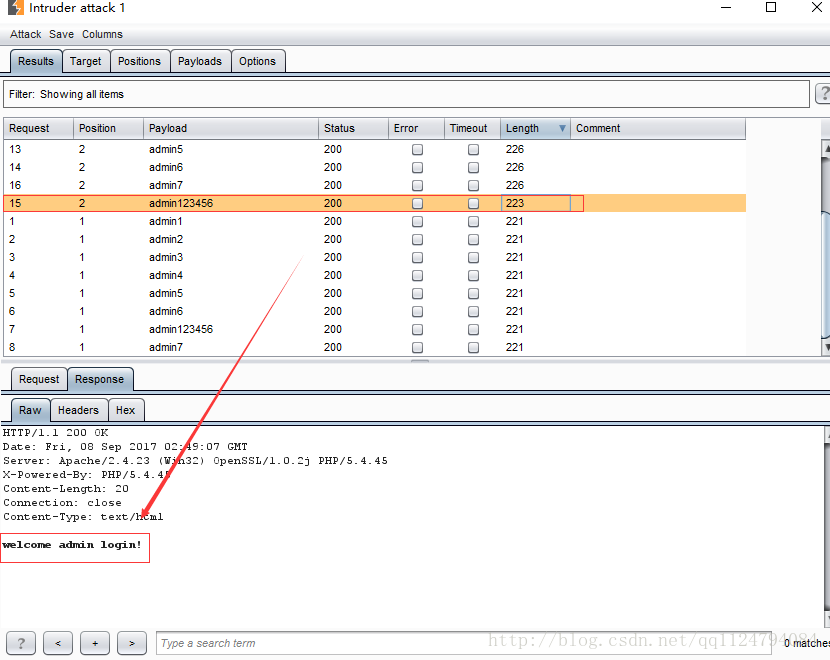This screenshot has height=660, width=830.
Task: Open the Save menu
Action: click(x=61, y=34)
